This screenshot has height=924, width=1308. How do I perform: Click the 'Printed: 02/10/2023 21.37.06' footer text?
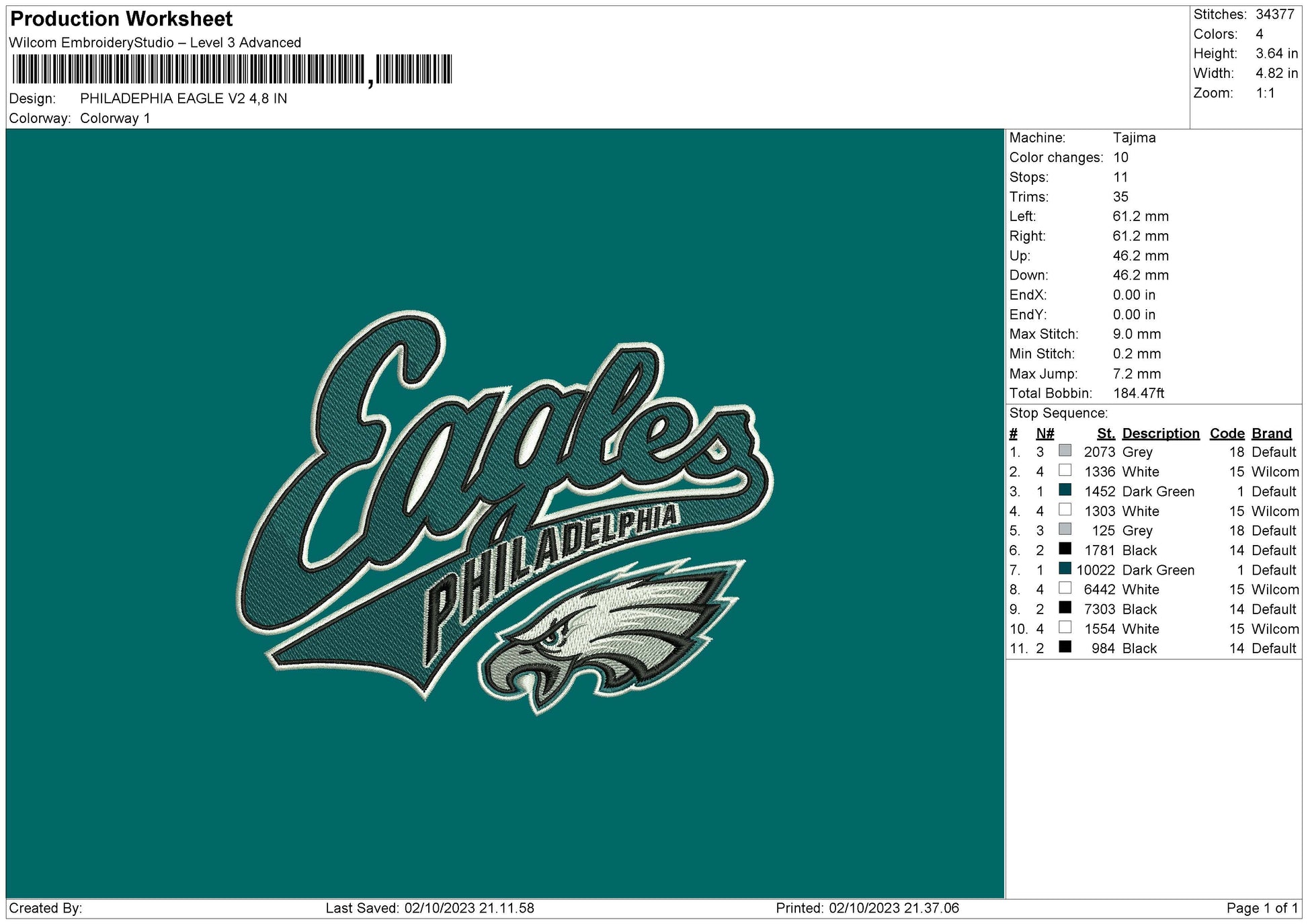click(867, 909)
